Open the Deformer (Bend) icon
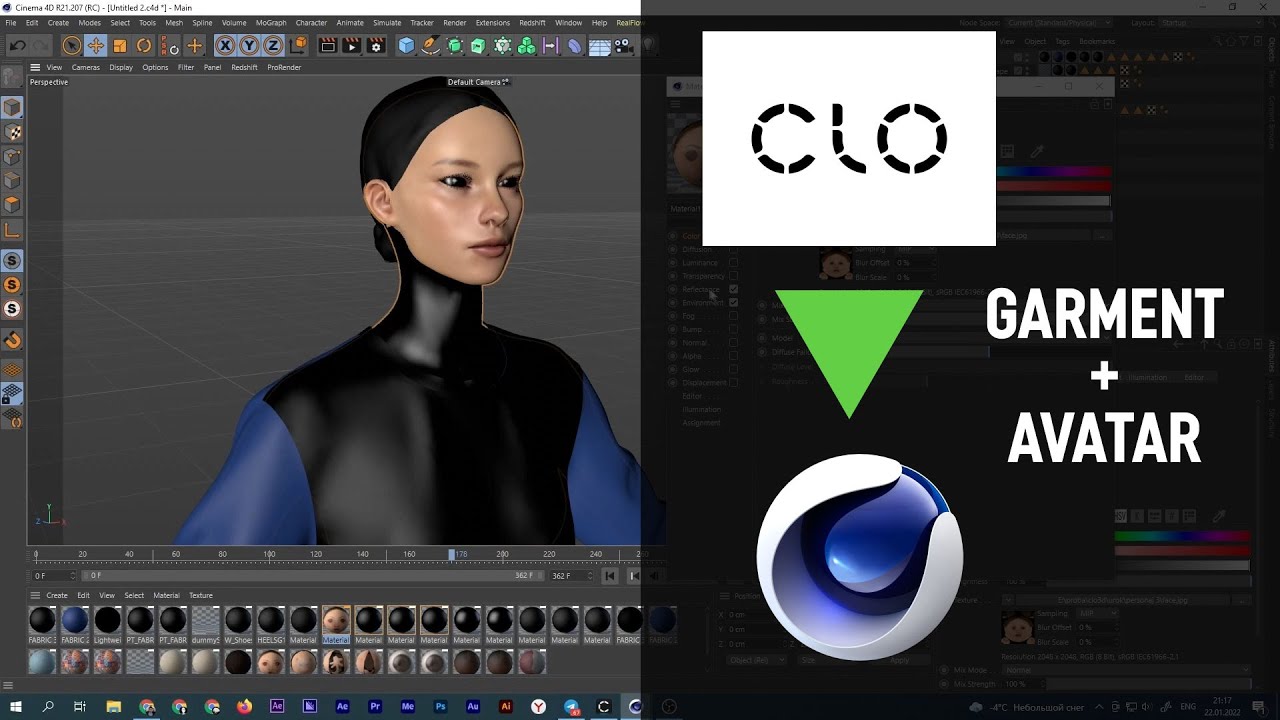 click(574, 45)
